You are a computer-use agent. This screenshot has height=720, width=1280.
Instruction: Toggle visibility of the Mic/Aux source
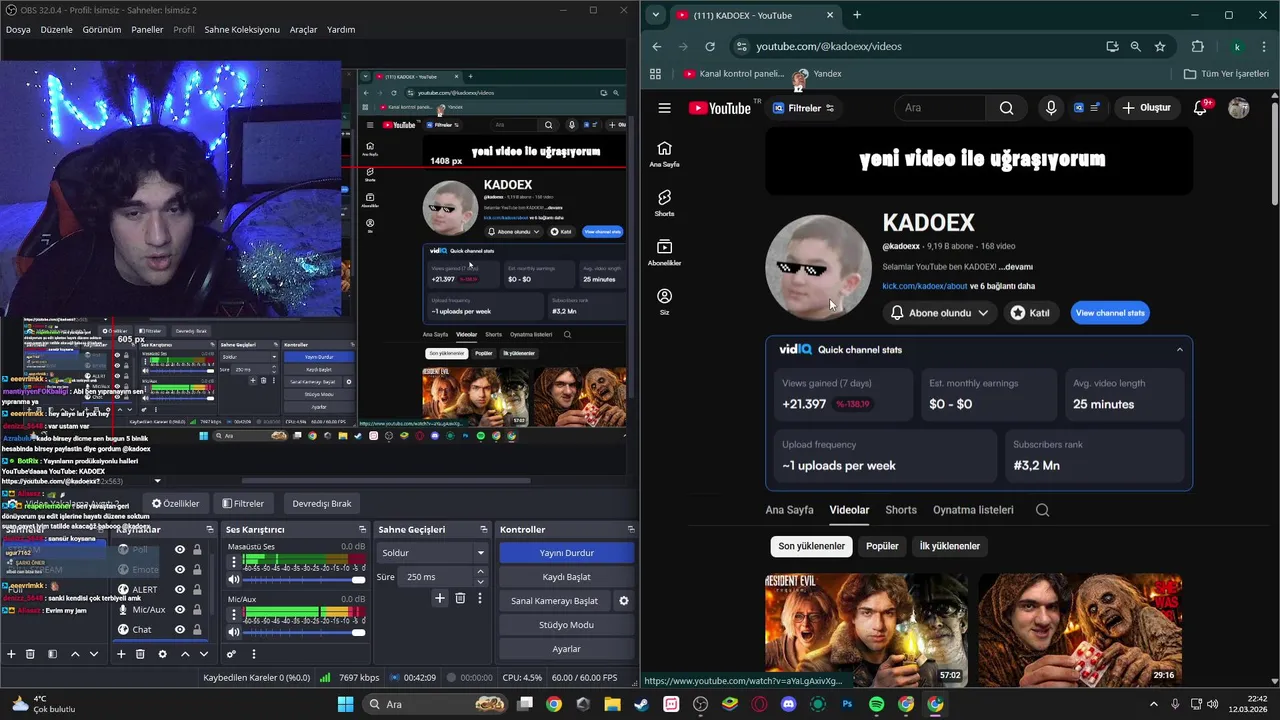click(x=180, y=610)
